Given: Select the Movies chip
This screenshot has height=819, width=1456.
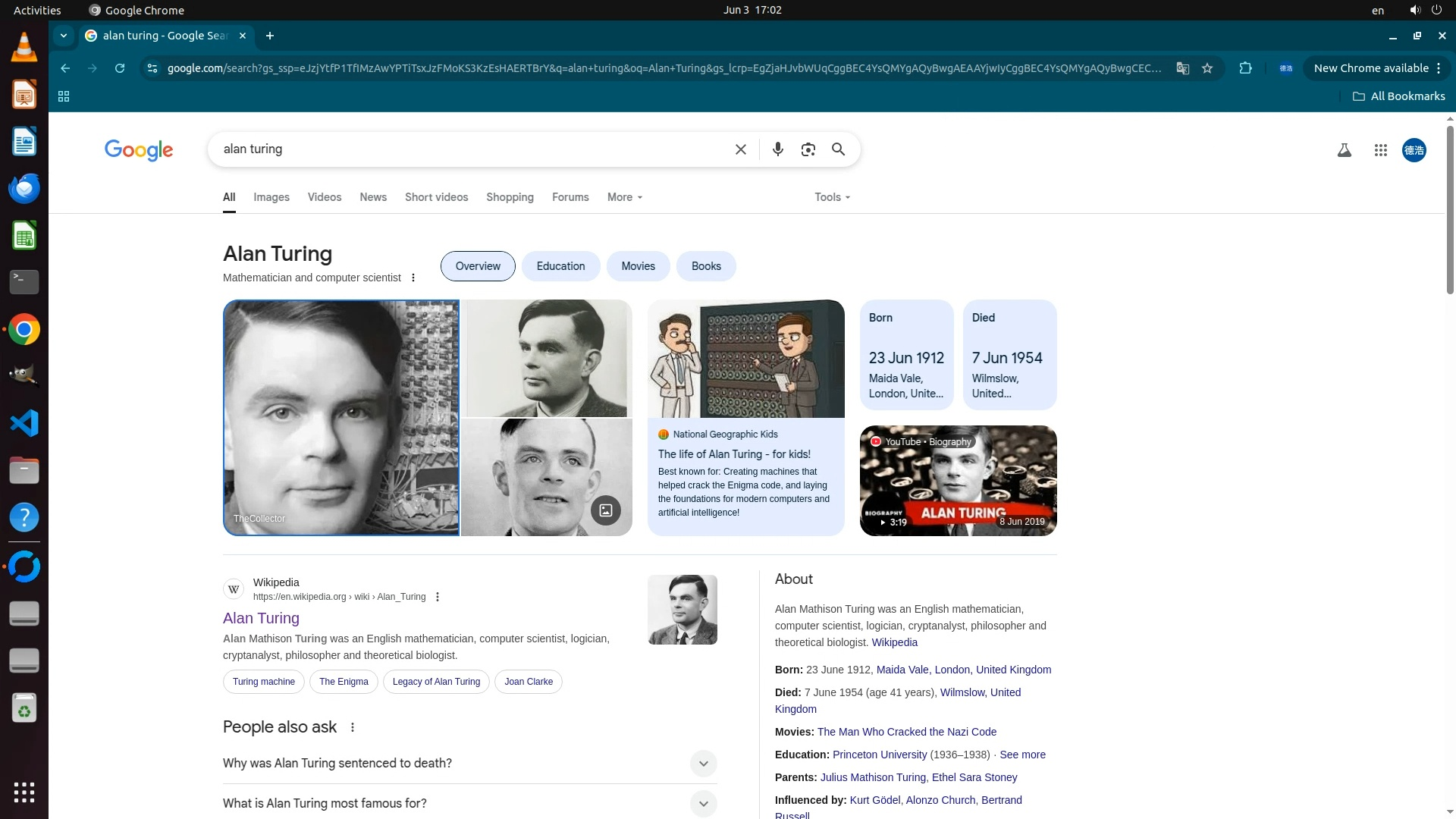Looking at the screenshot, I should tap(638, 266).
